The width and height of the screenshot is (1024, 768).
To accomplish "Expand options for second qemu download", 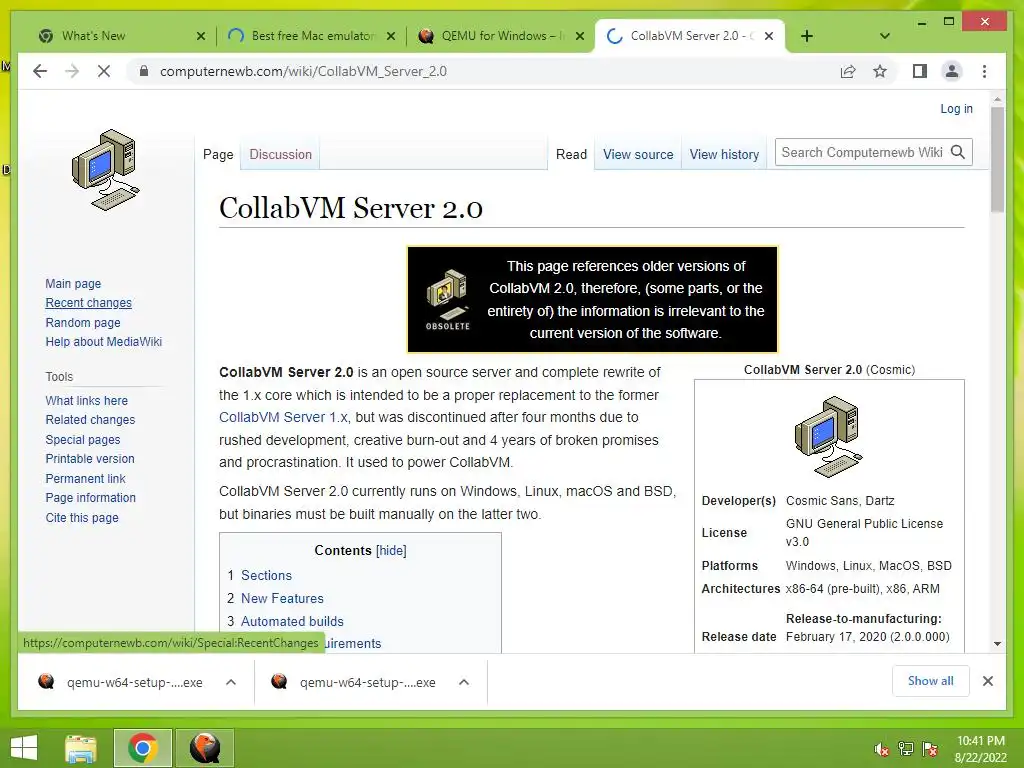I will [x=464, y=682].
